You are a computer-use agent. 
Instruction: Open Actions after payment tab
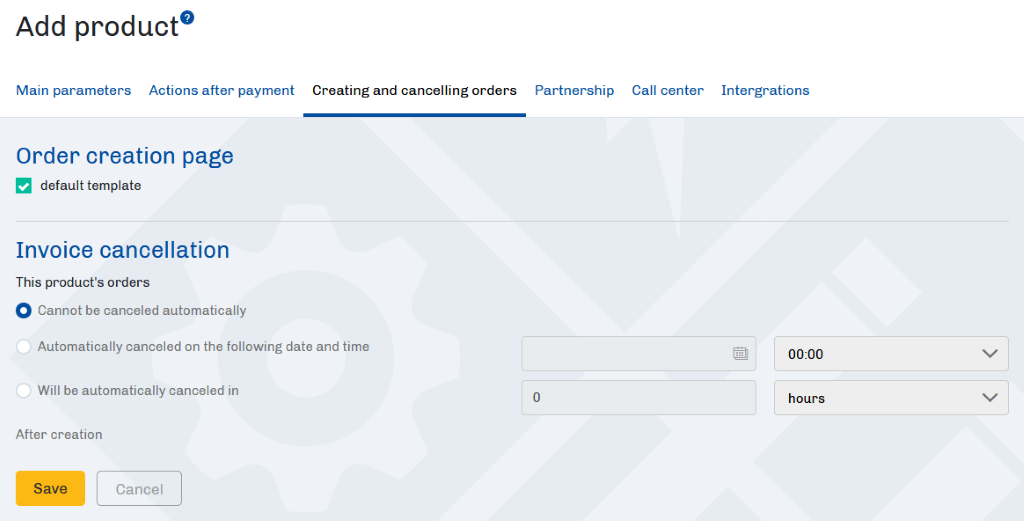coord(221,91)
